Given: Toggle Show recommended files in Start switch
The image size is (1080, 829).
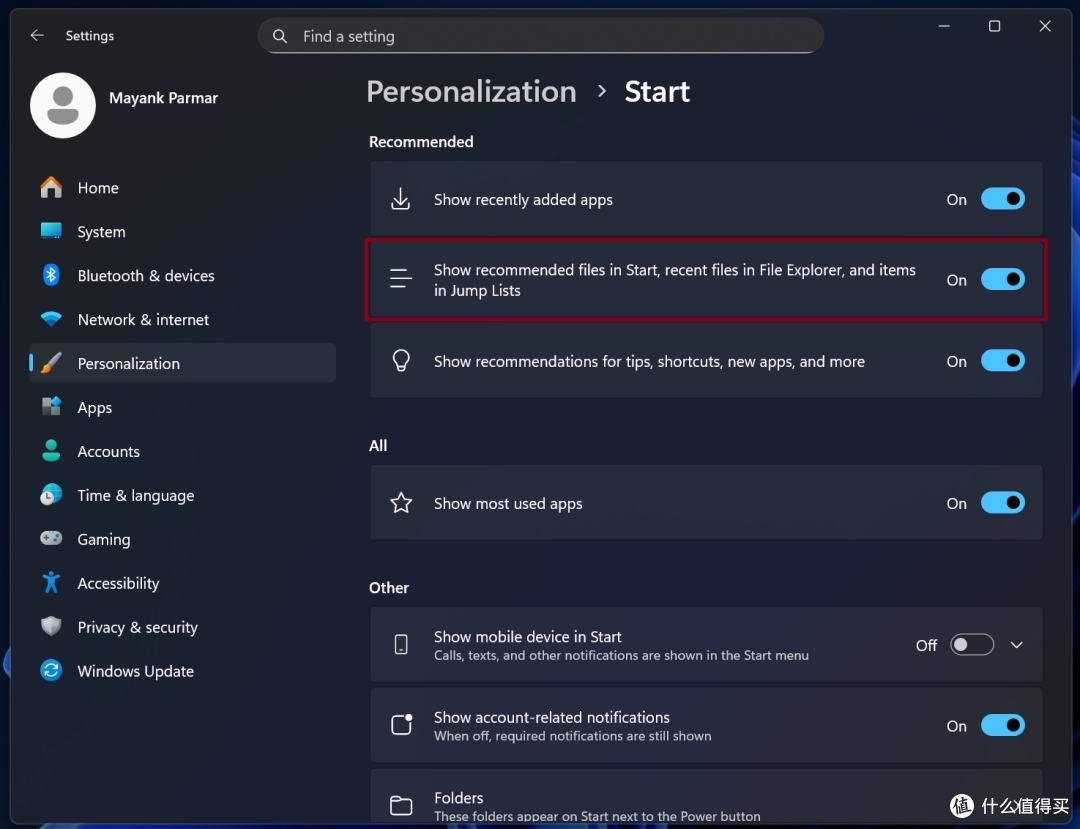Looking at the screenshot, I should pyautogui.click(x=1002, y=280).
